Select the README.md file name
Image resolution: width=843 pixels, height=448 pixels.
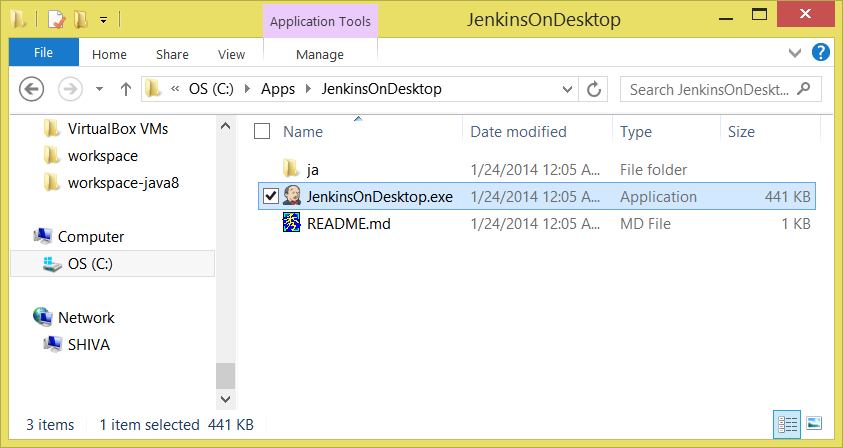pos(348,224)
